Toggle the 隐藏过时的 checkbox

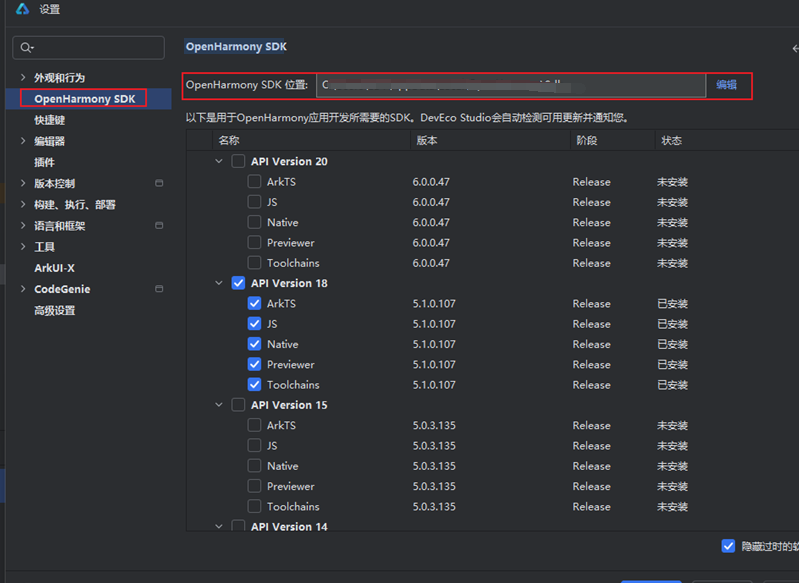point(728,546)
